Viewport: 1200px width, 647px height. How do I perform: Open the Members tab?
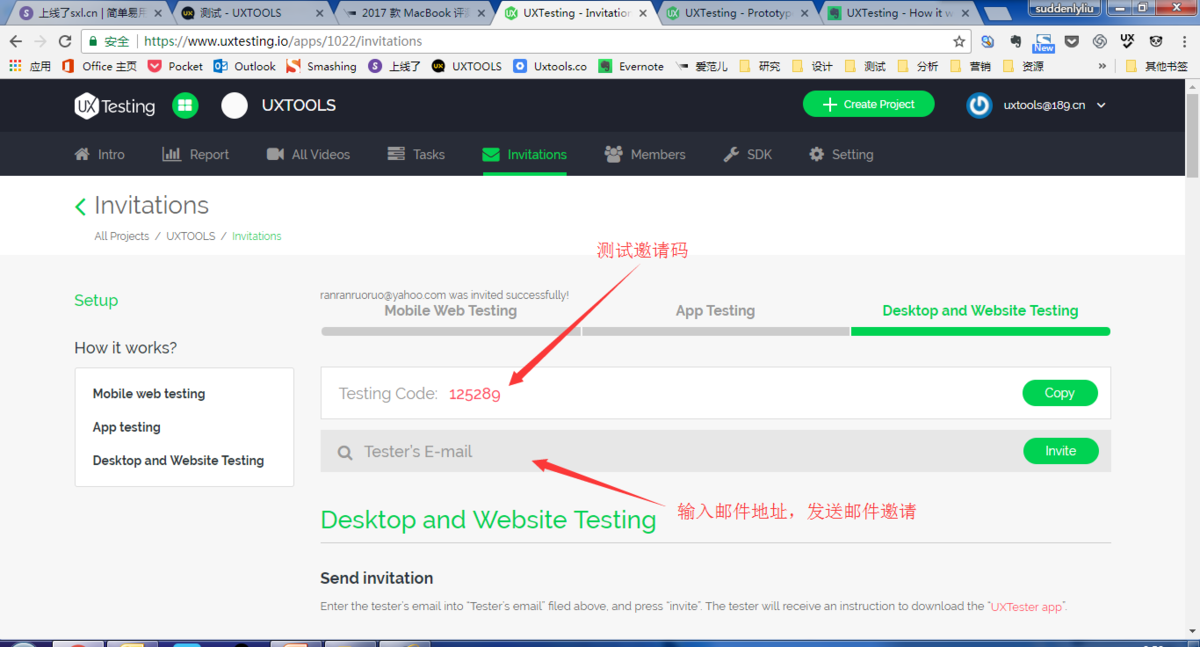tap(645, 154)
